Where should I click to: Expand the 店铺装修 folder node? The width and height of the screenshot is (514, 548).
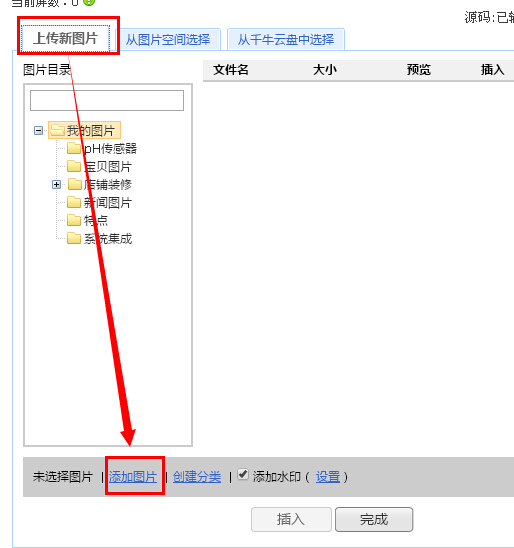point(56,184)
